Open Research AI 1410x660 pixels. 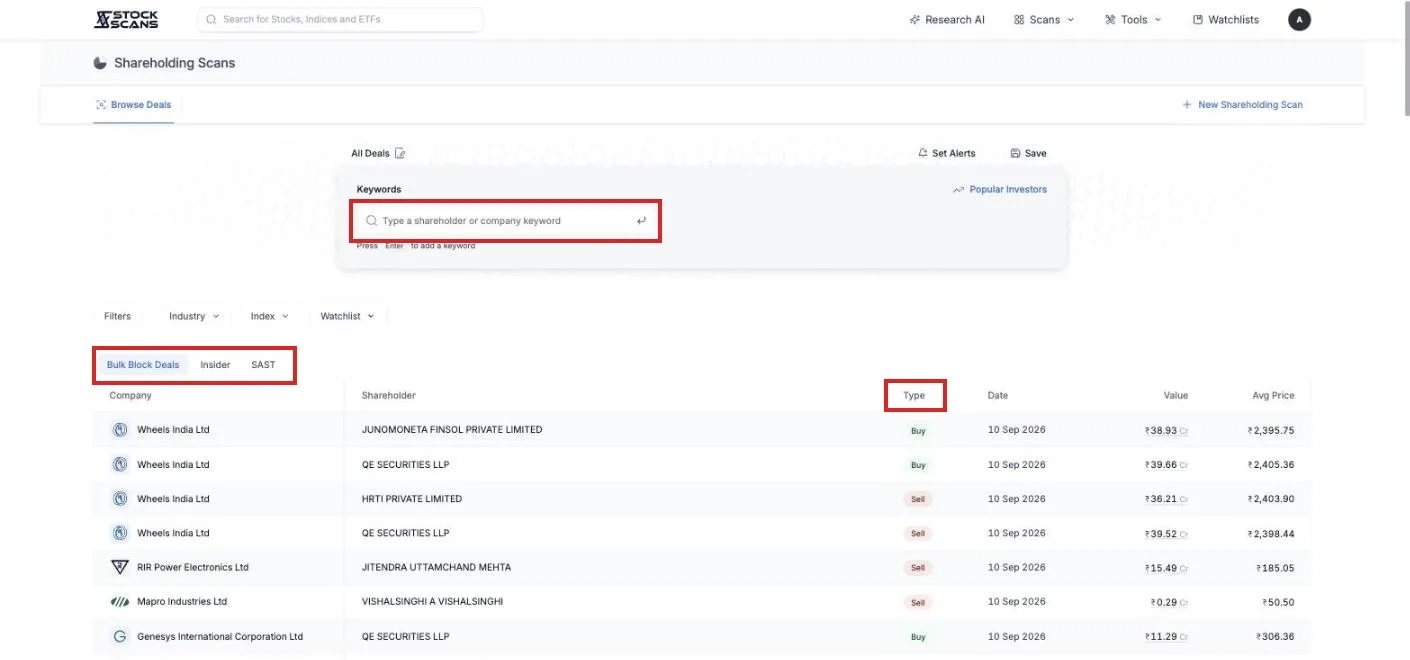[947, 19]
